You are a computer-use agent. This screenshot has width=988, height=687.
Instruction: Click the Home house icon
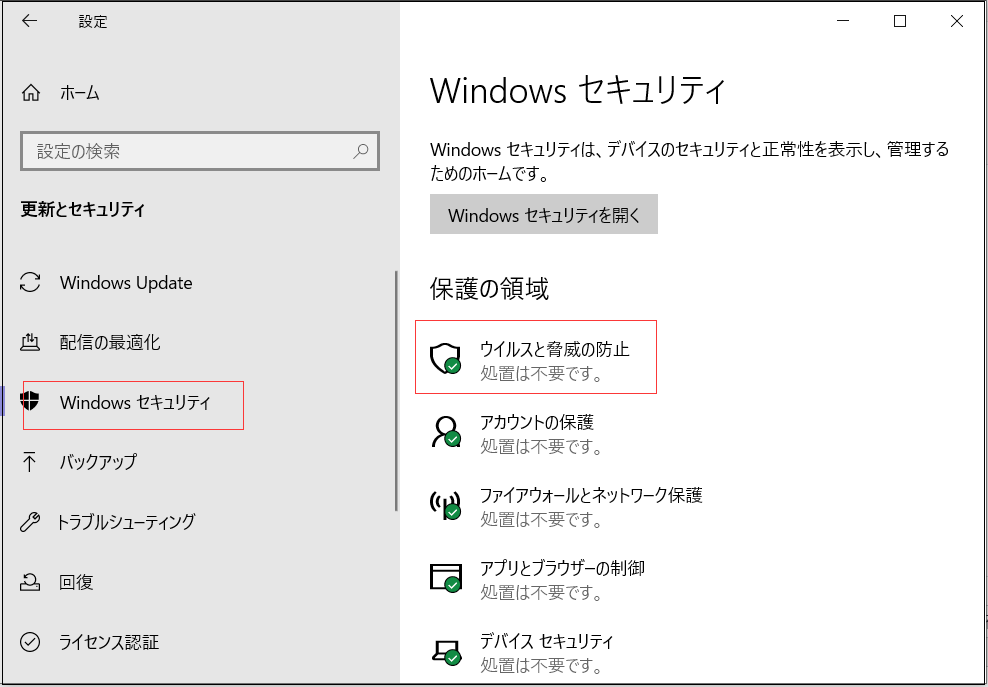tap(30, 93)
